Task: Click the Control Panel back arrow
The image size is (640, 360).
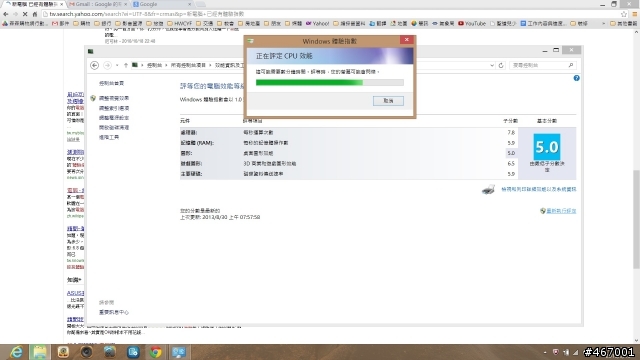Action: click(94, 65)
